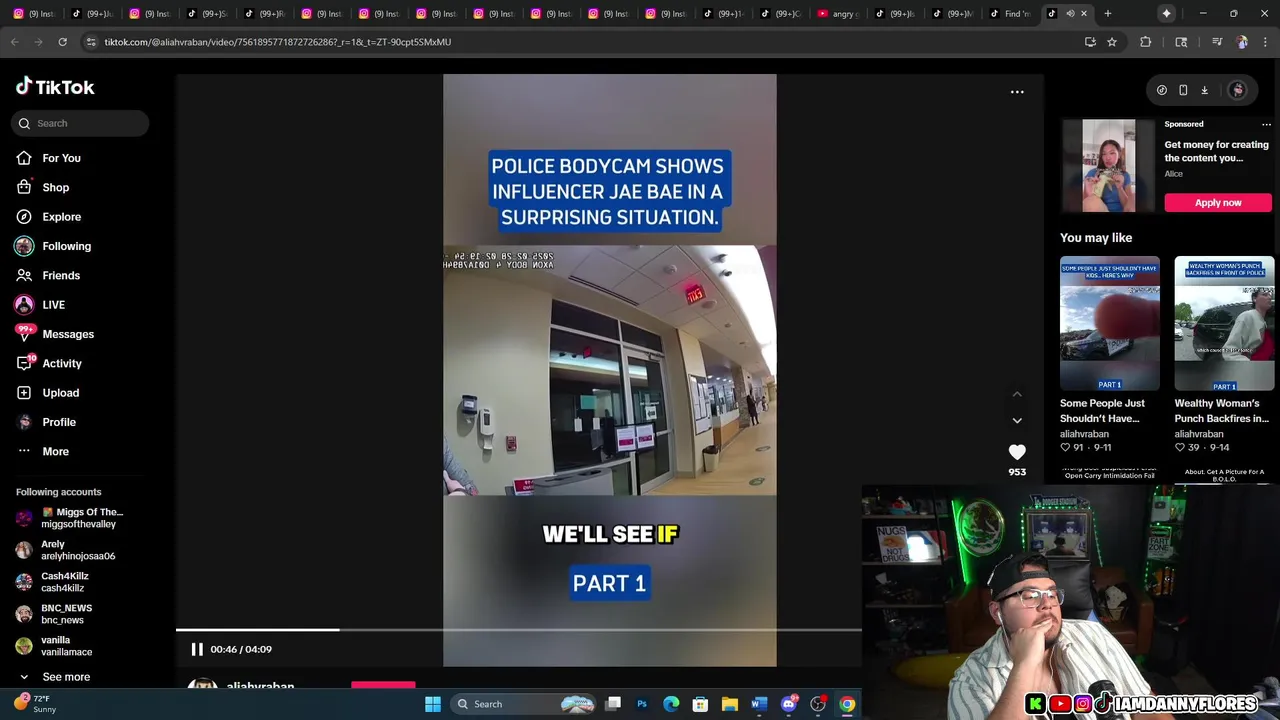Seek within the video progress bar
Screen dimensions: 1280x720
[518, 630]
